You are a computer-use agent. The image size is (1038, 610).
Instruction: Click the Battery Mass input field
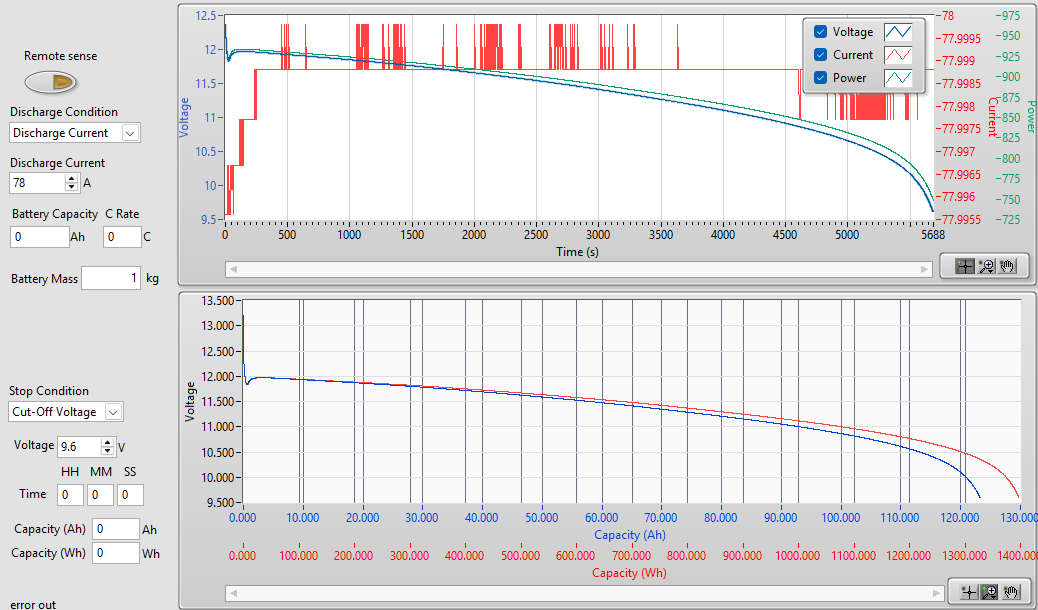(x=111, y=279)
